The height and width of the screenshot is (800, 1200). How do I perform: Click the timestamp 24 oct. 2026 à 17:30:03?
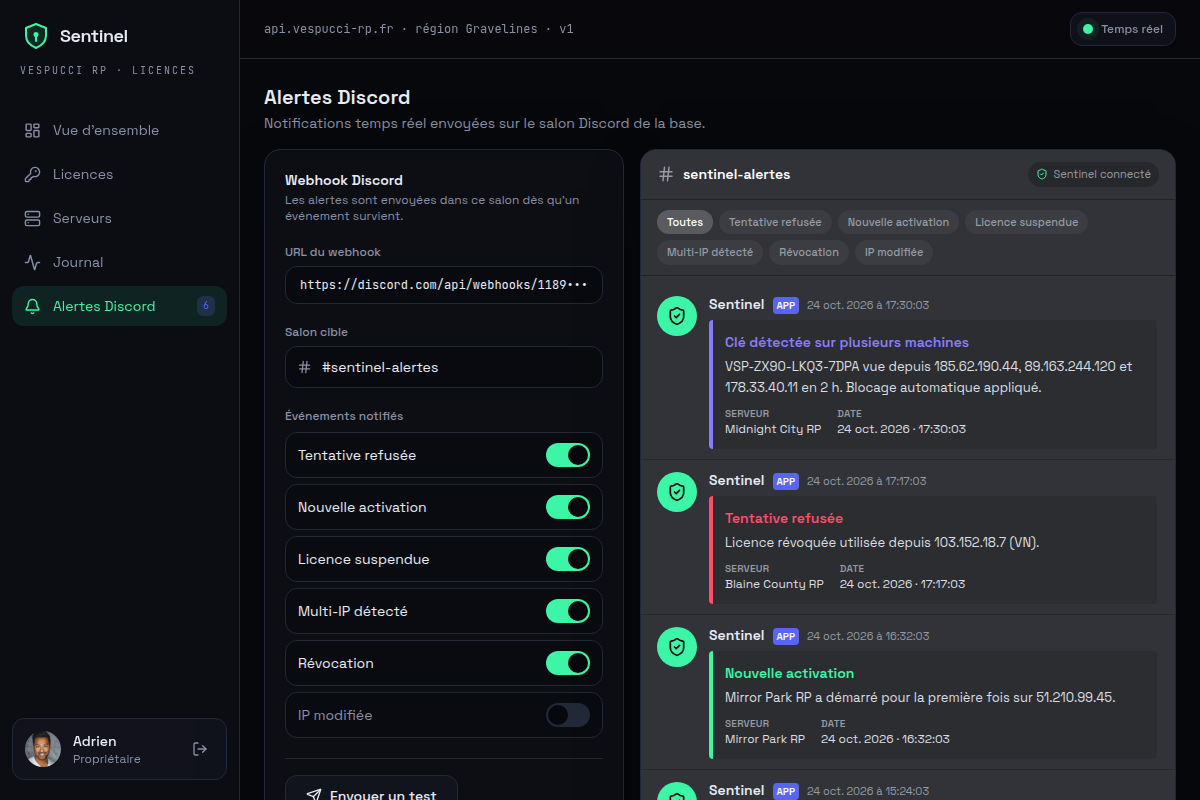click(x=868, y=305)
